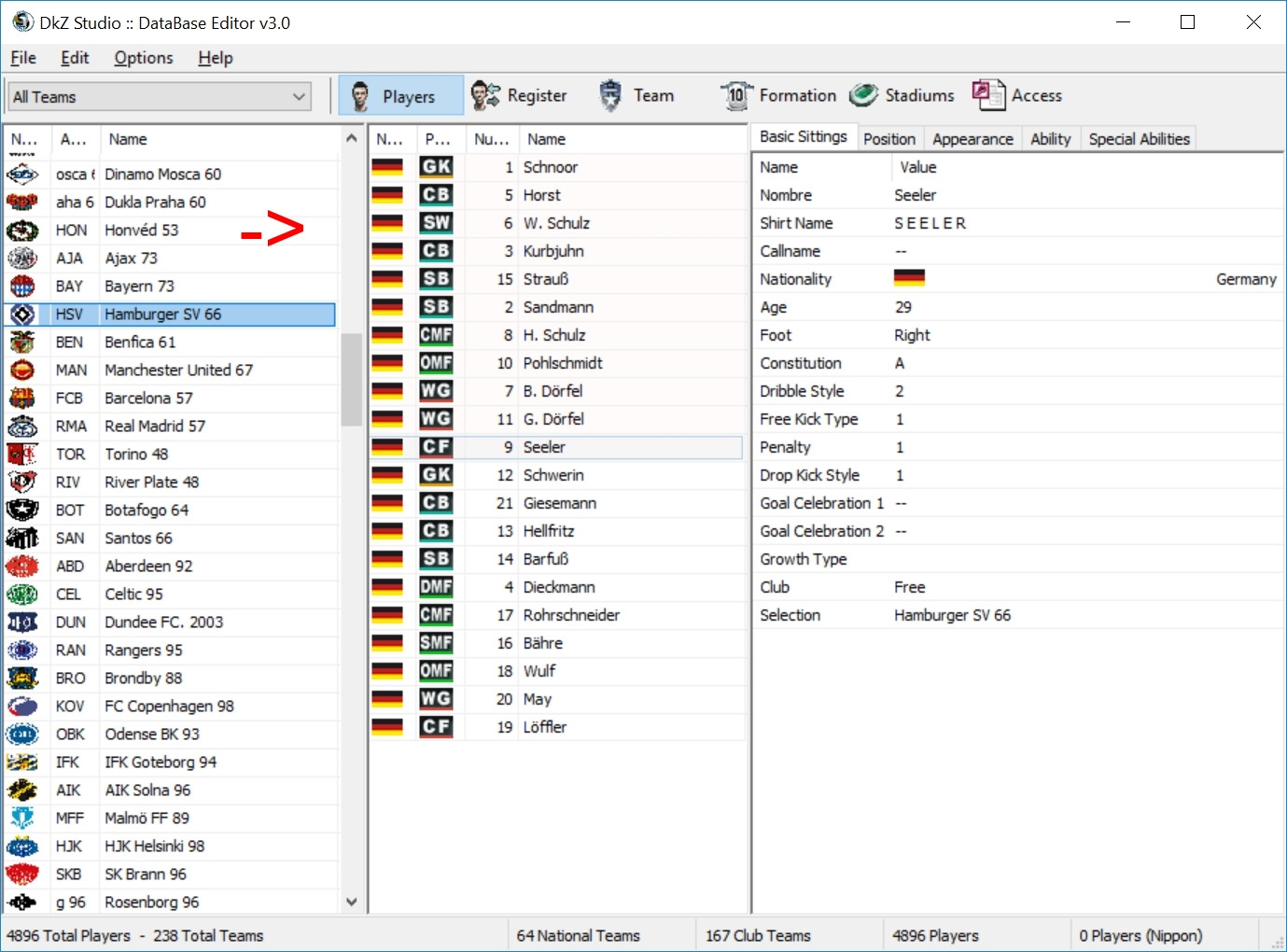Click the CF position badge for Seeler
This screenshot has width=1287, height=952.
click(x=436, y=447)
